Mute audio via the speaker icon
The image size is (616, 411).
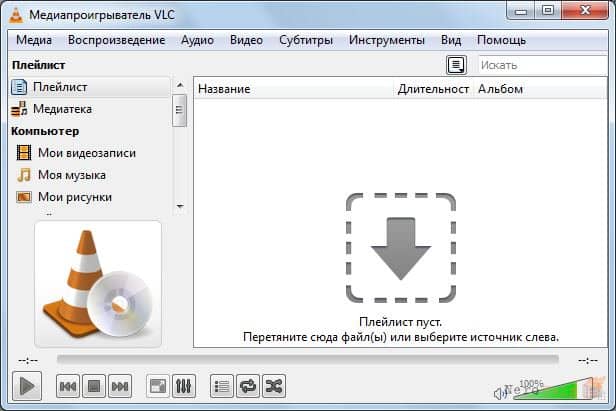pos(500,393)
